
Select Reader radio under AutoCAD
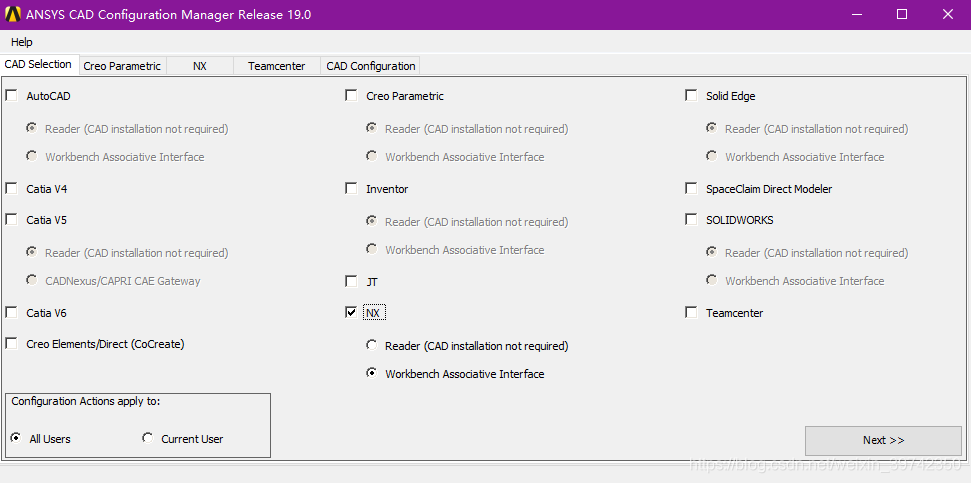tap(32, 128)
